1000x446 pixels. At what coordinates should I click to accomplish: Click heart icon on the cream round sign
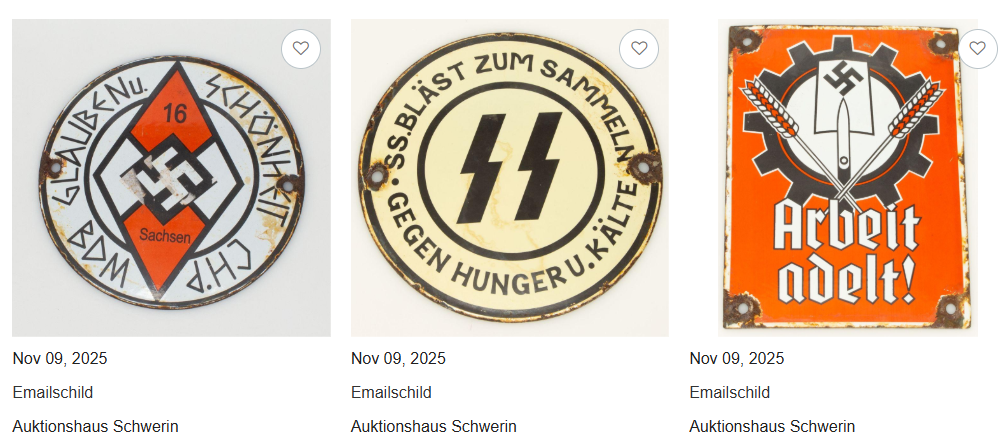[x=639, y=48]
